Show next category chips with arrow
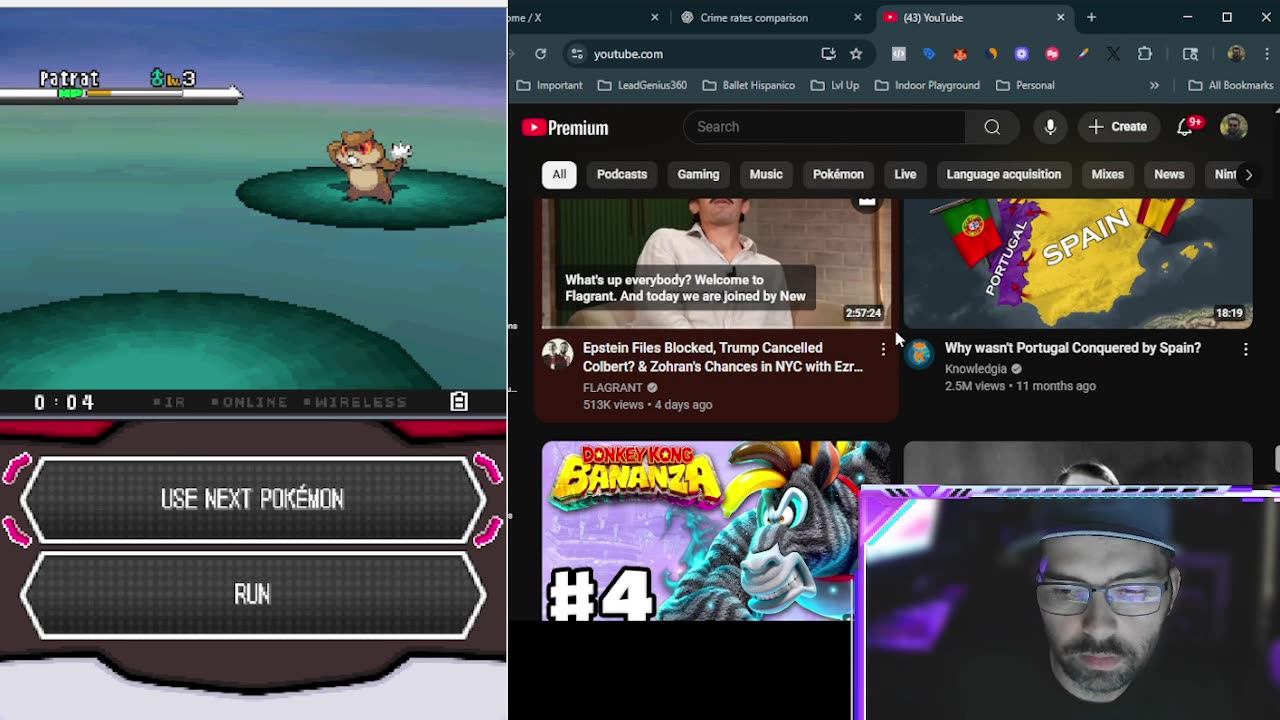 1248,174
